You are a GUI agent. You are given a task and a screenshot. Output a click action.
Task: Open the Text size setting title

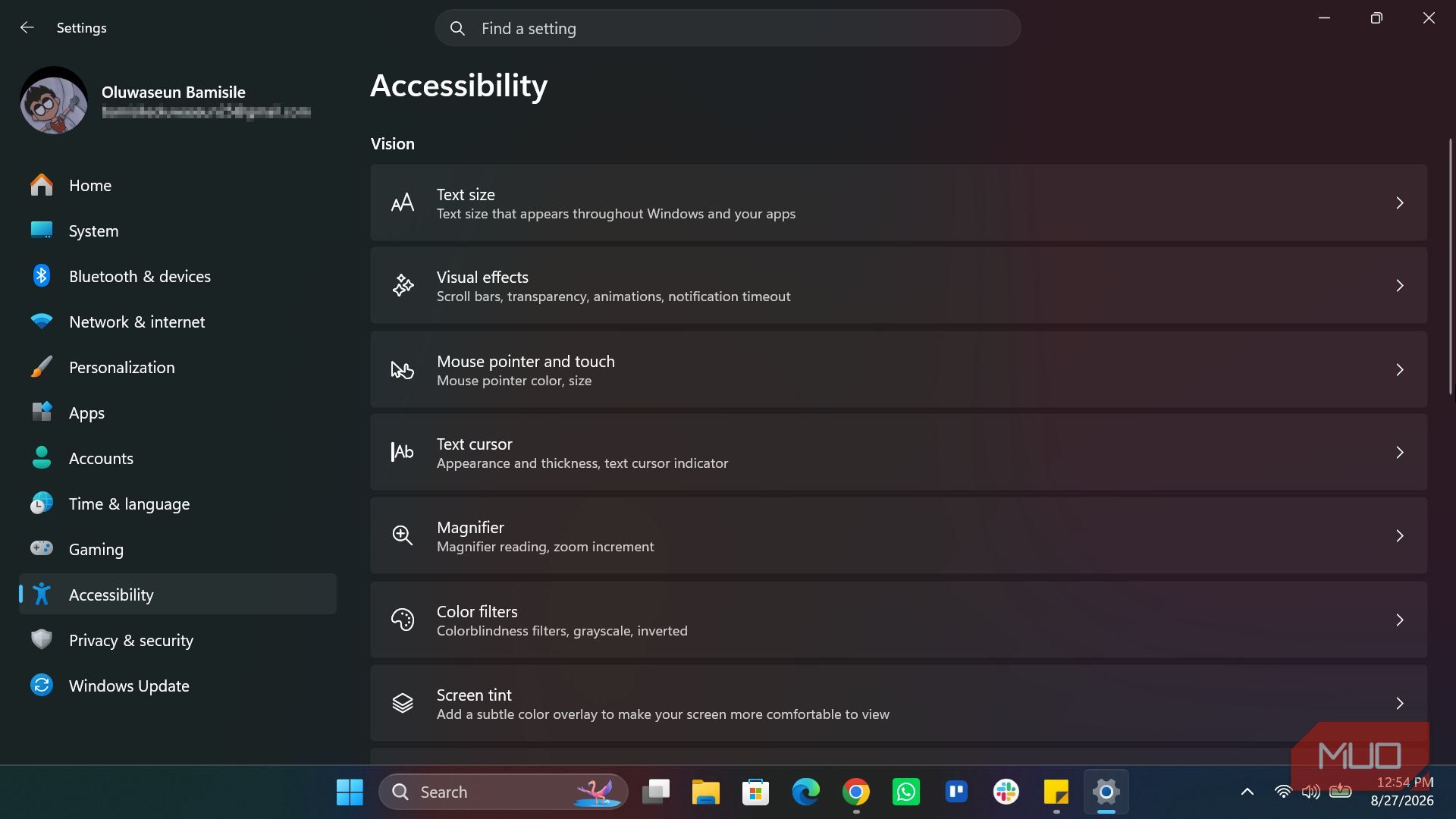pos(466,194)
